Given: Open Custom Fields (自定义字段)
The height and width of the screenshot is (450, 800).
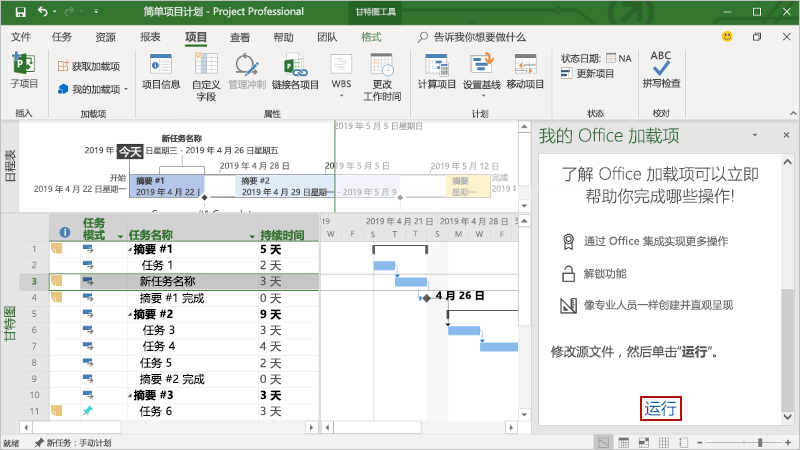Looking at the screenshot, I should [x=206, y=77].
